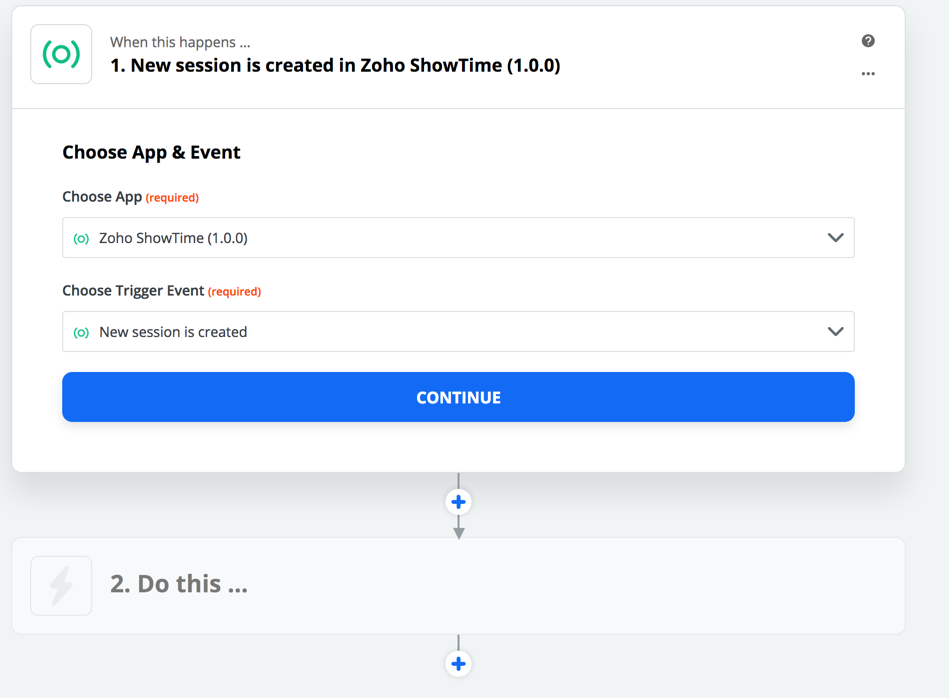The image size is (949, 698).
Task: Click small ShowTime icon in Choose App field
Action: coord(81,239)
